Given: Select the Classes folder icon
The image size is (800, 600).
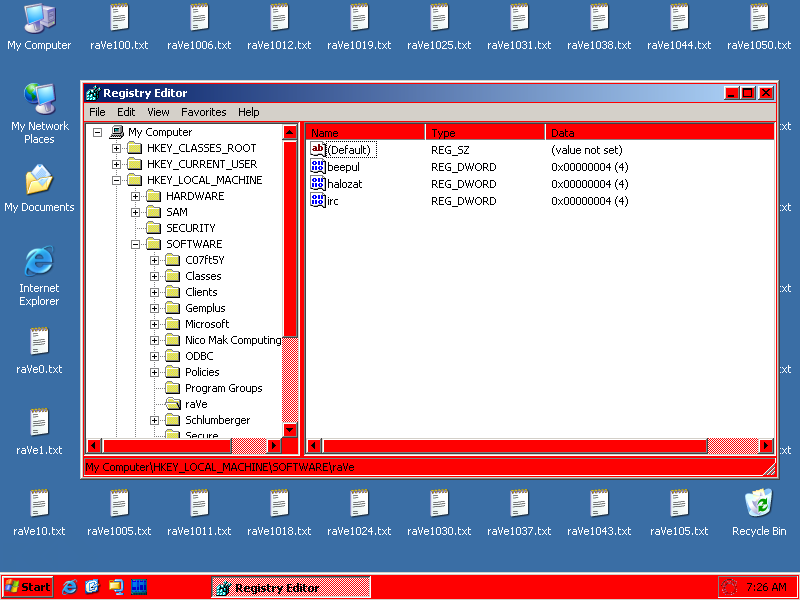Looking at the screenshot, I should [173, 276].
